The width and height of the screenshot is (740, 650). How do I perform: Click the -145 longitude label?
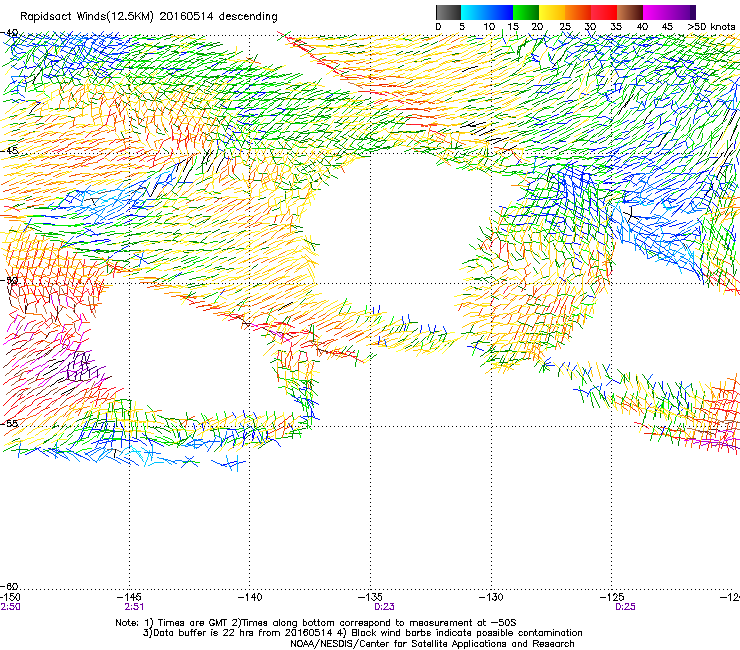click(x=129, y=598)
